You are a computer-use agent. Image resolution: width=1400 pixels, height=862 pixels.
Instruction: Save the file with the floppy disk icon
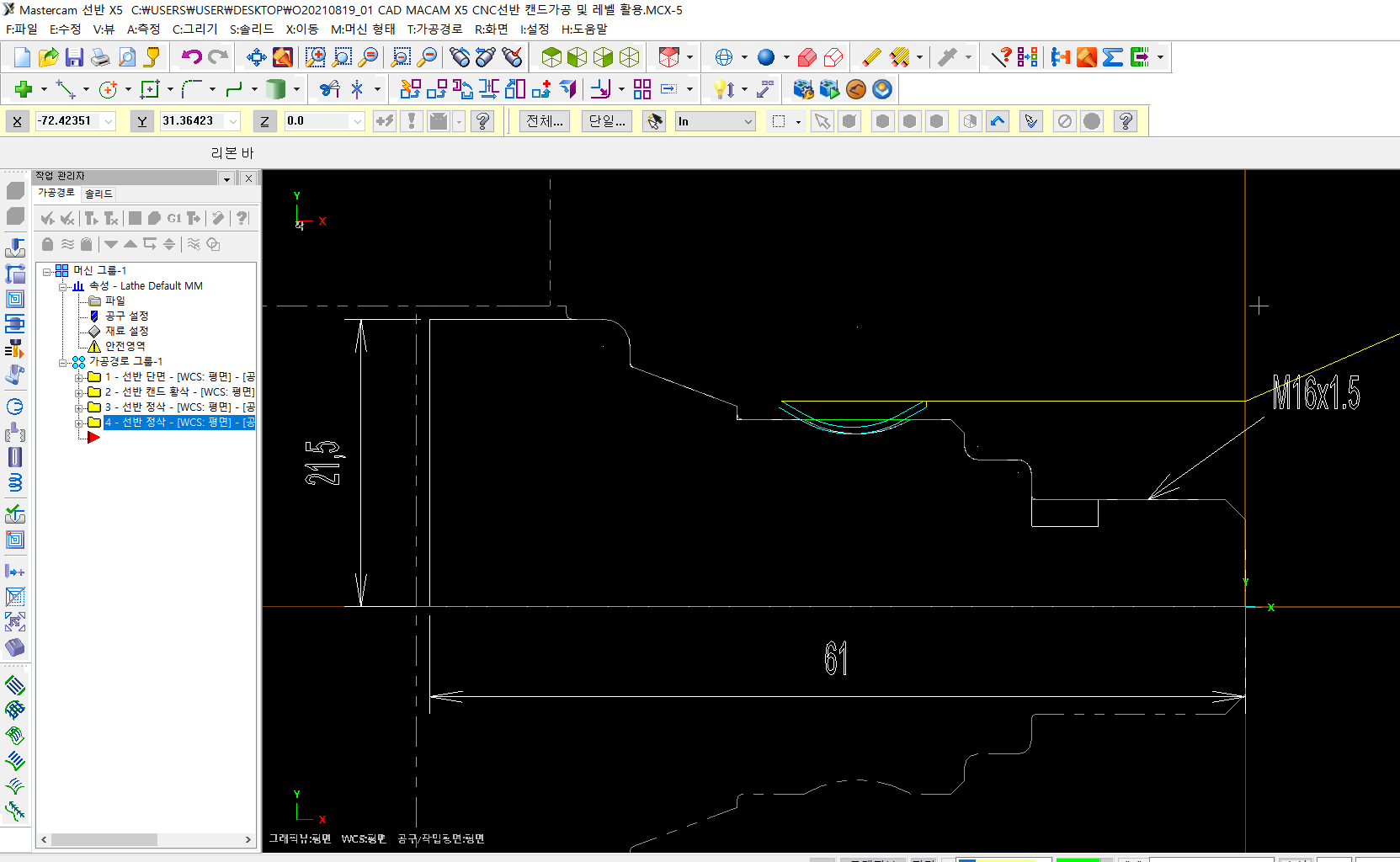click(74, 57)
